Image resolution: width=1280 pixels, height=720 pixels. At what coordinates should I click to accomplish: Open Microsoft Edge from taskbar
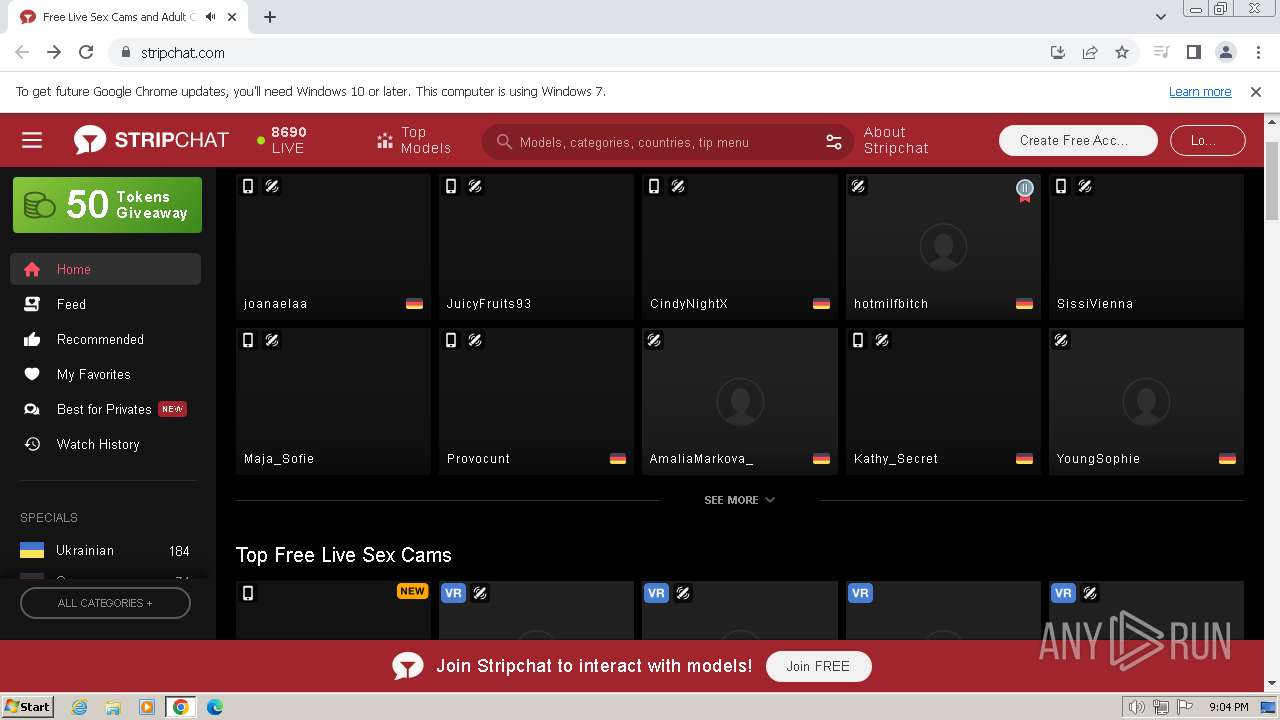[x=214, y=707]
